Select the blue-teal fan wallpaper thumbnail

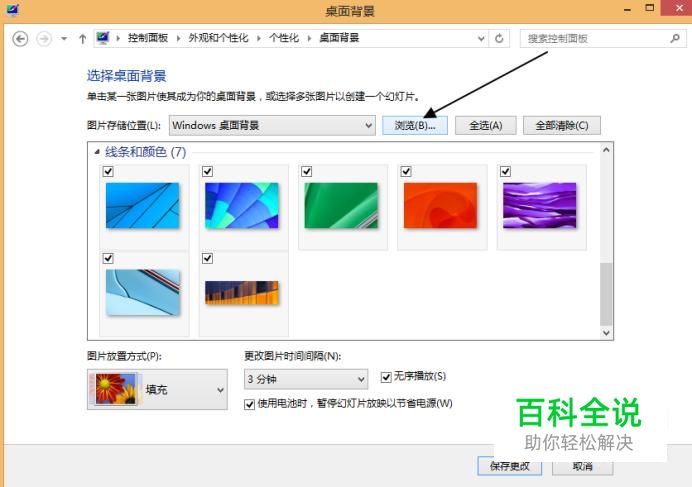pyautogui.click(x=242, y=205)
